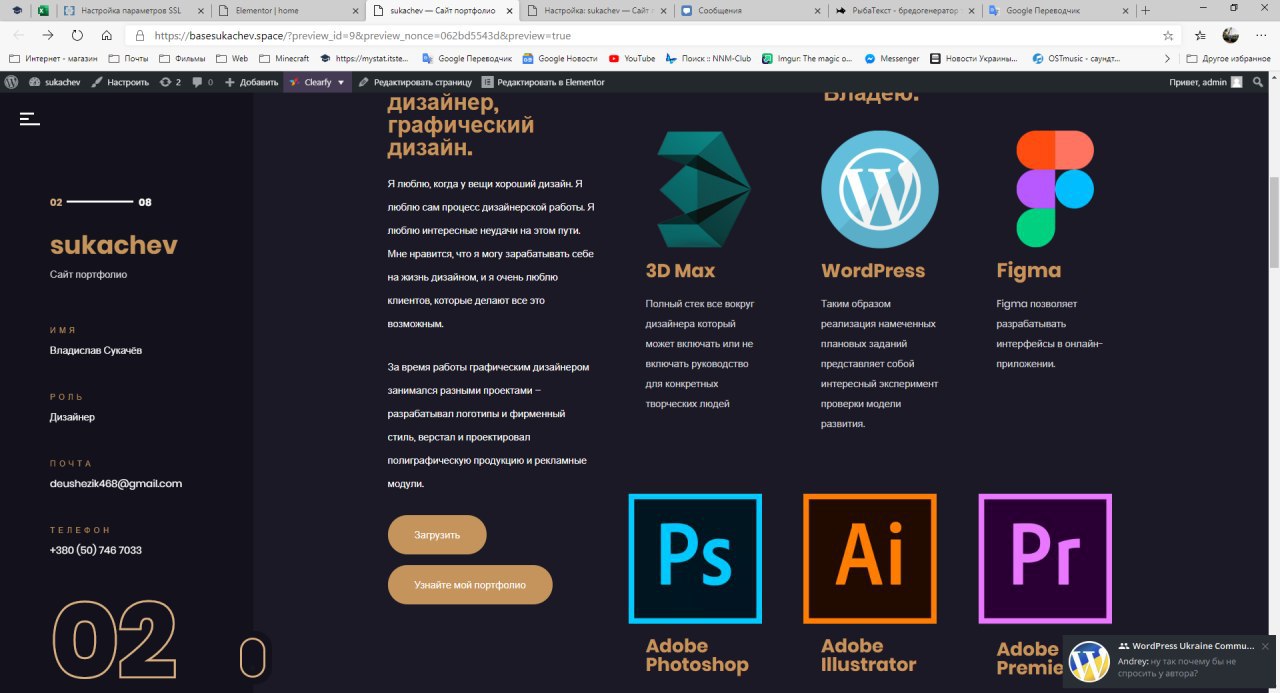Click the 3D Max logo image
The image size is (1280, 693).
(703, 190)
